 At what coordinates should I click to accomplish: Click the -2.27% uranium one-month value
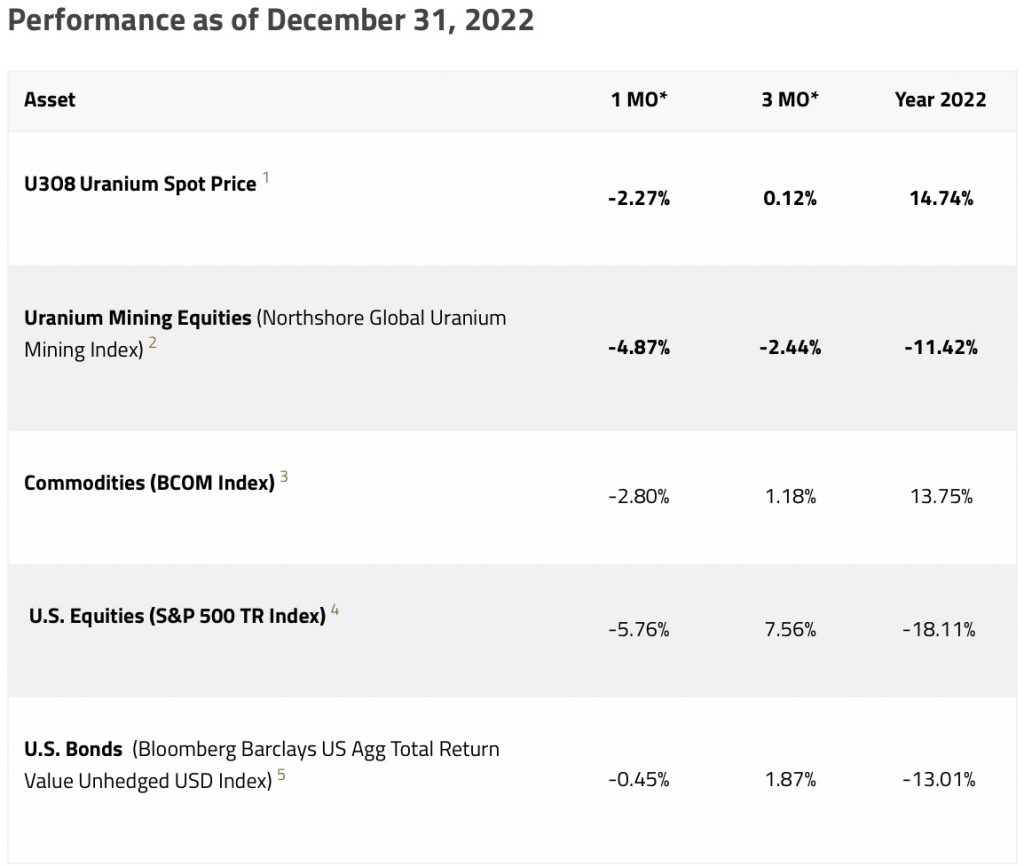(639, 199)
